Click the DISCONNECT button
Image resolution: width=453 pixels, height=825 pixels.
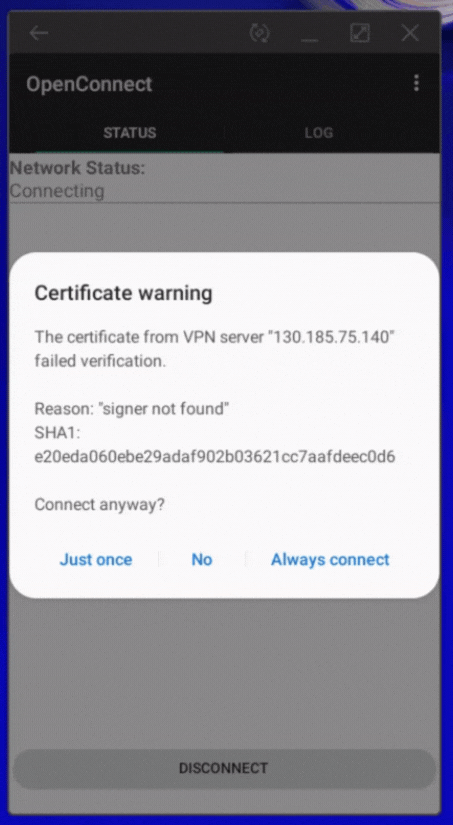point(224,768)
